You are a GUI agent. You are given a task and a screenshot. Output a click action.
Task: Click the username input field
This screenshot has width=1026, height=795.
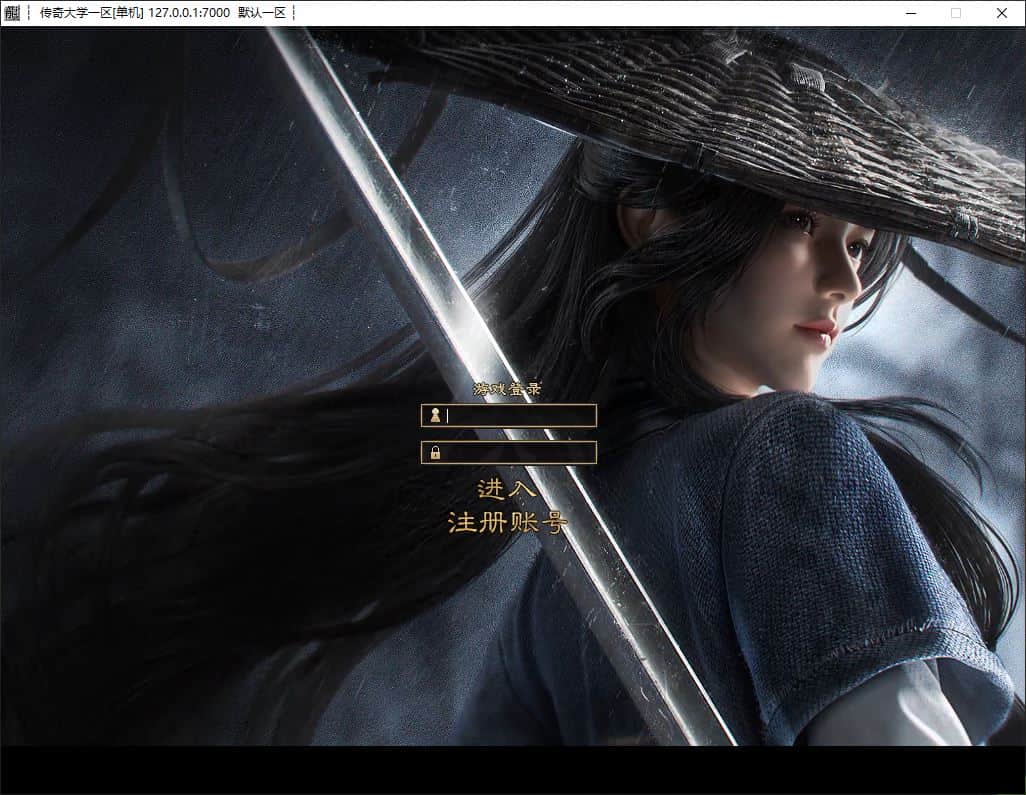click(508, 415)
